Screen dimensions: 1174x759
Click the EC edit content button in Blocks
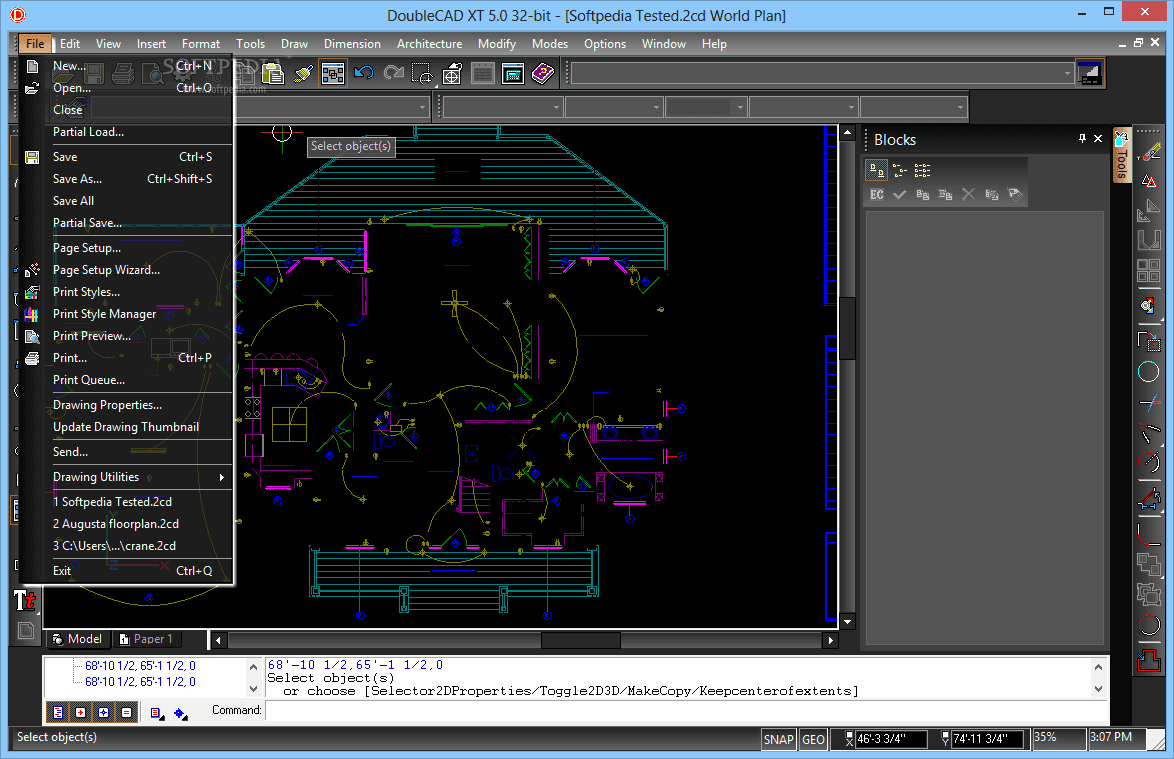[x=877, y=195]
